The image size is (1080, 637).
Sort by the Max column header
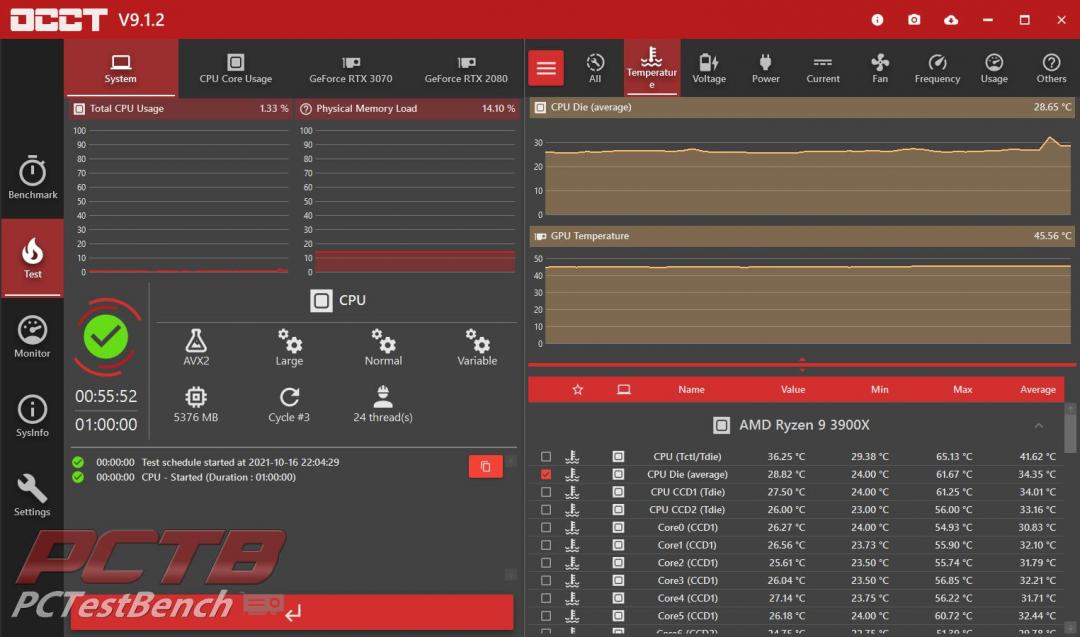pos(962,390)
